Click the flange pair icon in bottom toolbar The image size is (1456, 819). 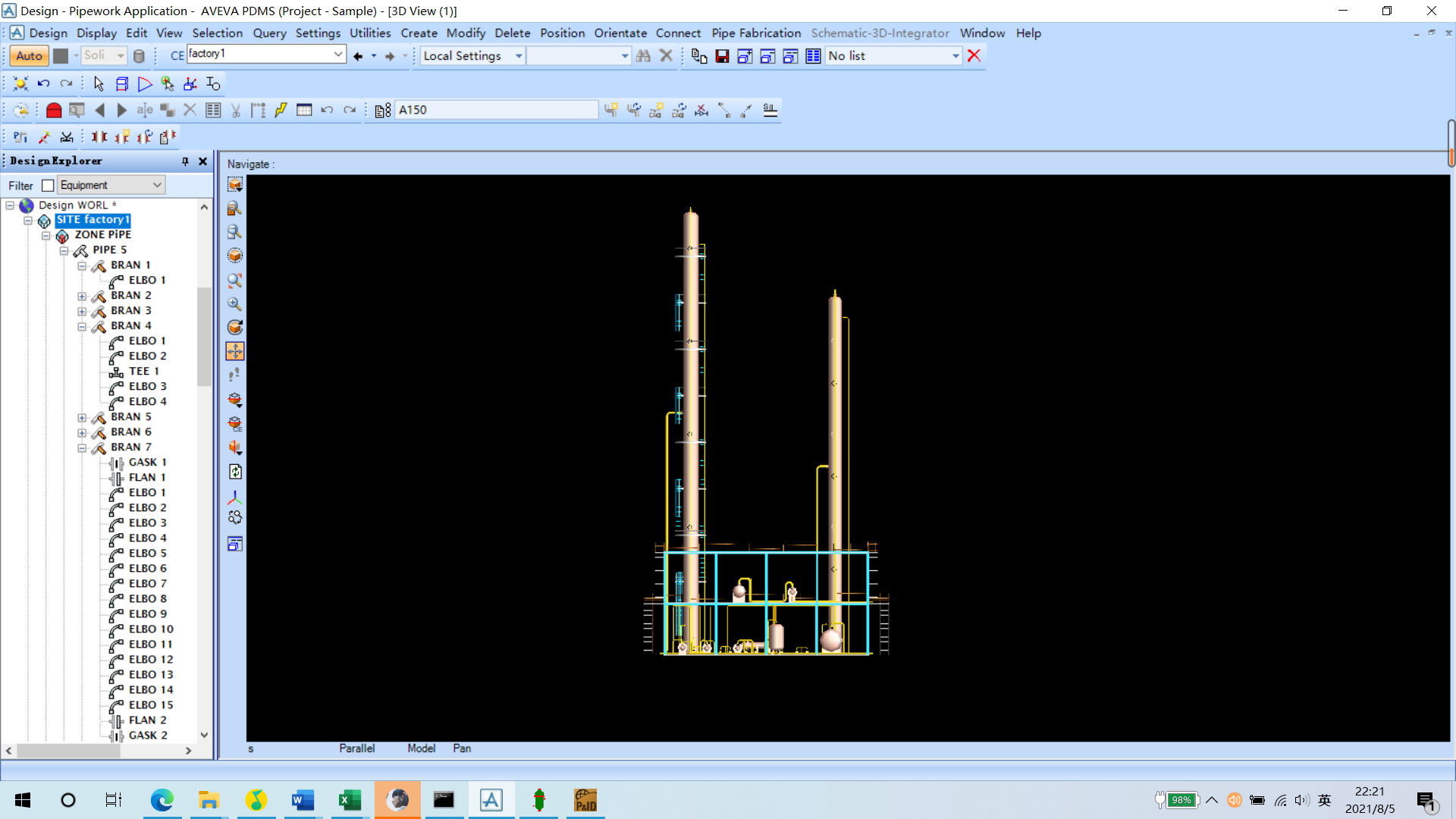click(x=99, y=136)
